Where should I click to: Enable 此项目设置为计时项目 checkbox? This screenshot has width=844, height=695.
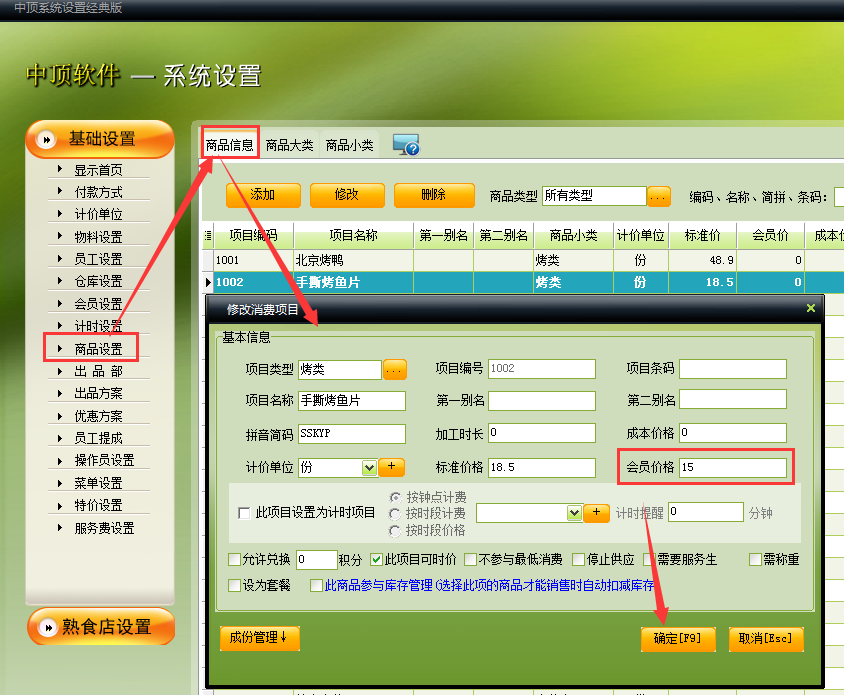(245, 513)
